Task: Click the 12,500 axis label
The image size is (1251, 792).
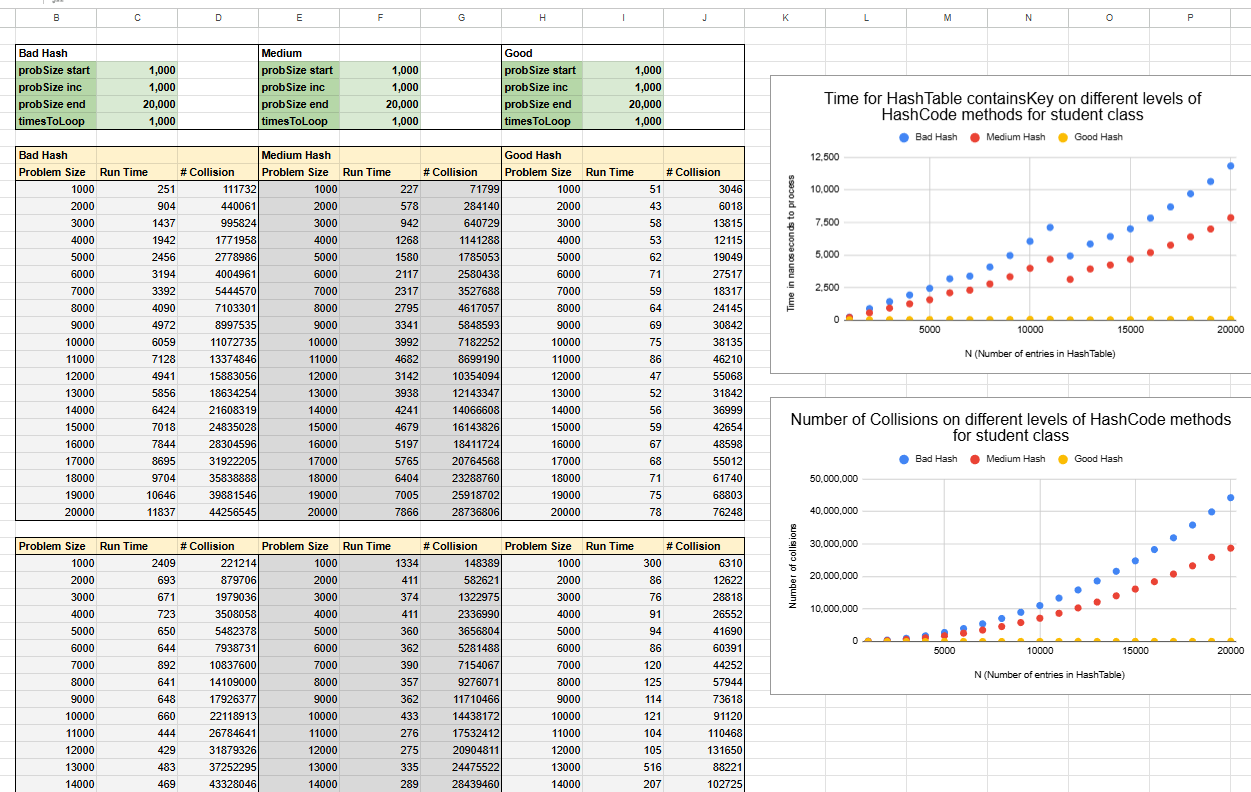Action: pyautogui.click(x=825, y=158)
